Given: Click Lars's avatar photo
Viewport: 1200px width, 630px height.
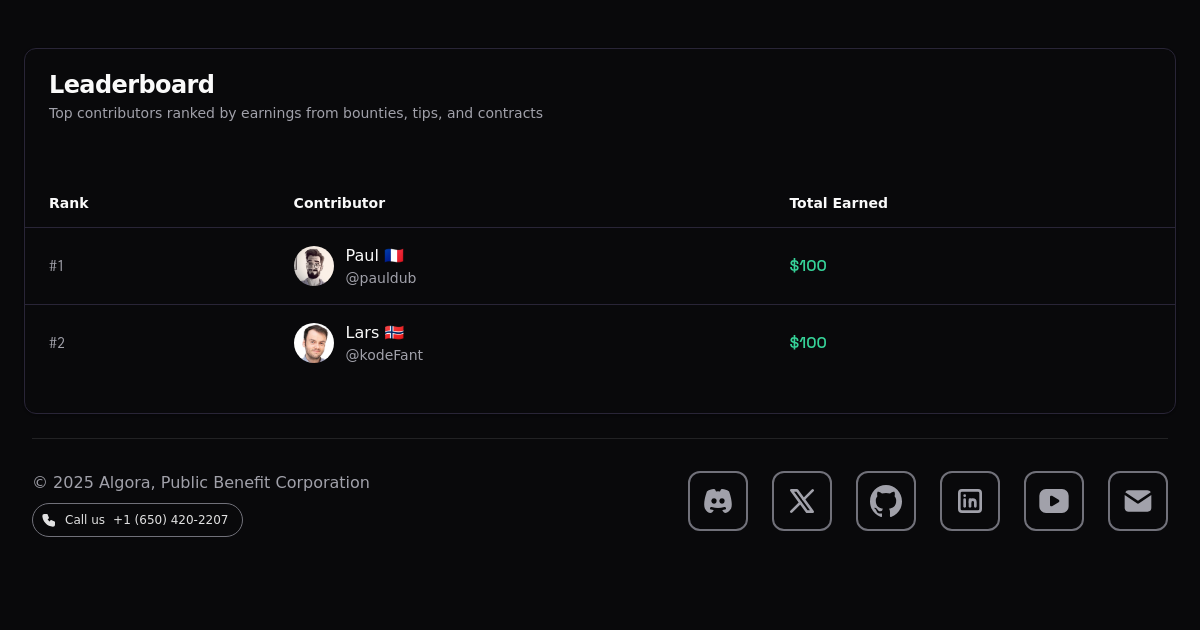Looking at the screenshot, I should pos(313,342).
